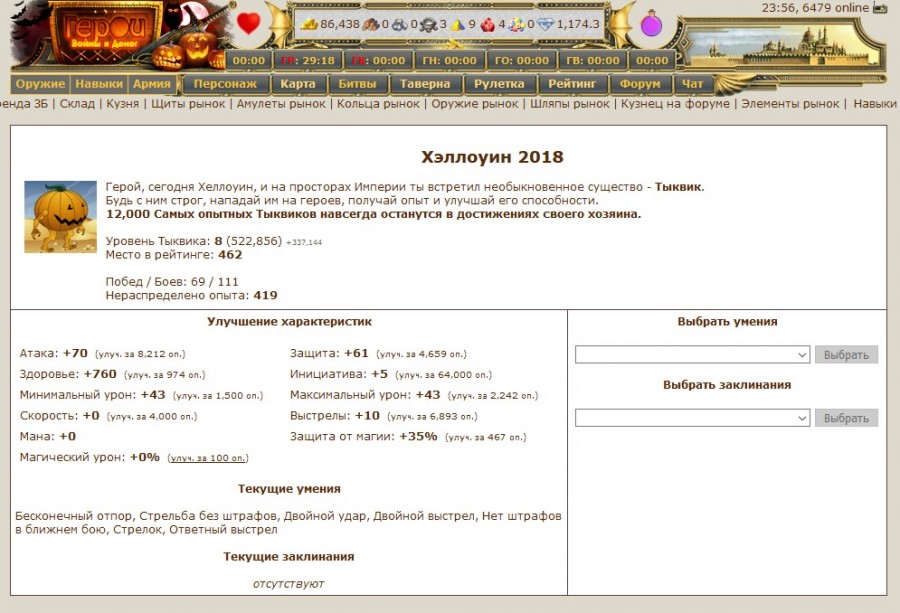
Task: Open the Кузнец на форуме link
Action: tap(675, 104)
